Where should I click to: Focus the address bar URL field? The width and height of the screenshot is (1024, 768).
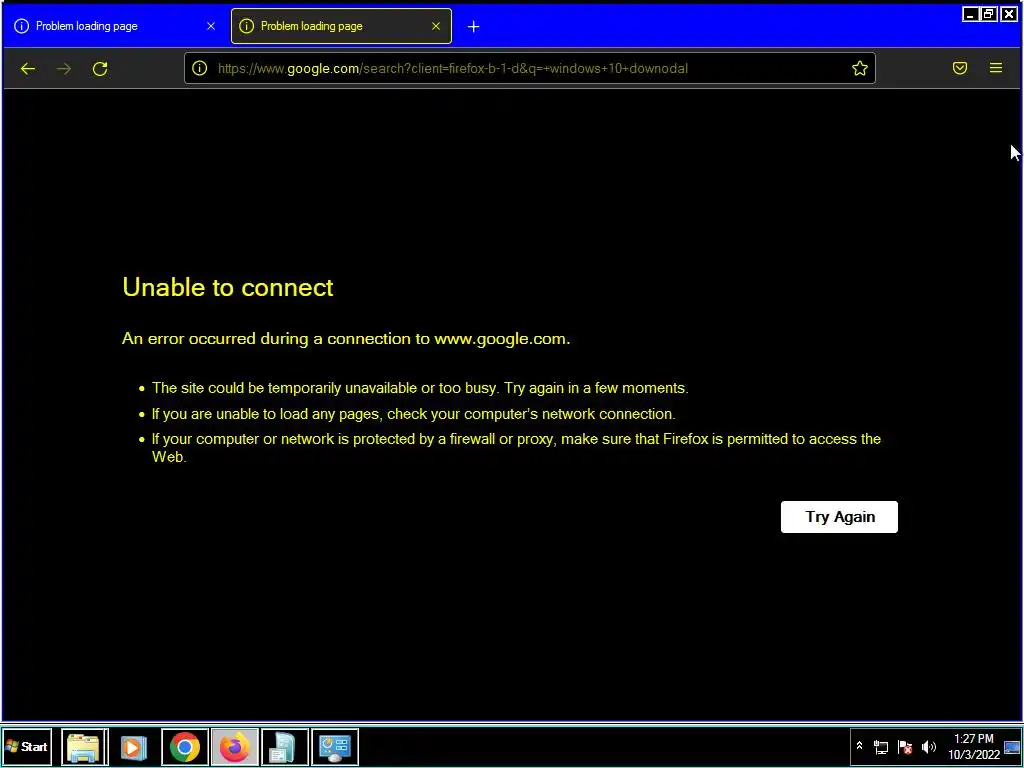529,69
